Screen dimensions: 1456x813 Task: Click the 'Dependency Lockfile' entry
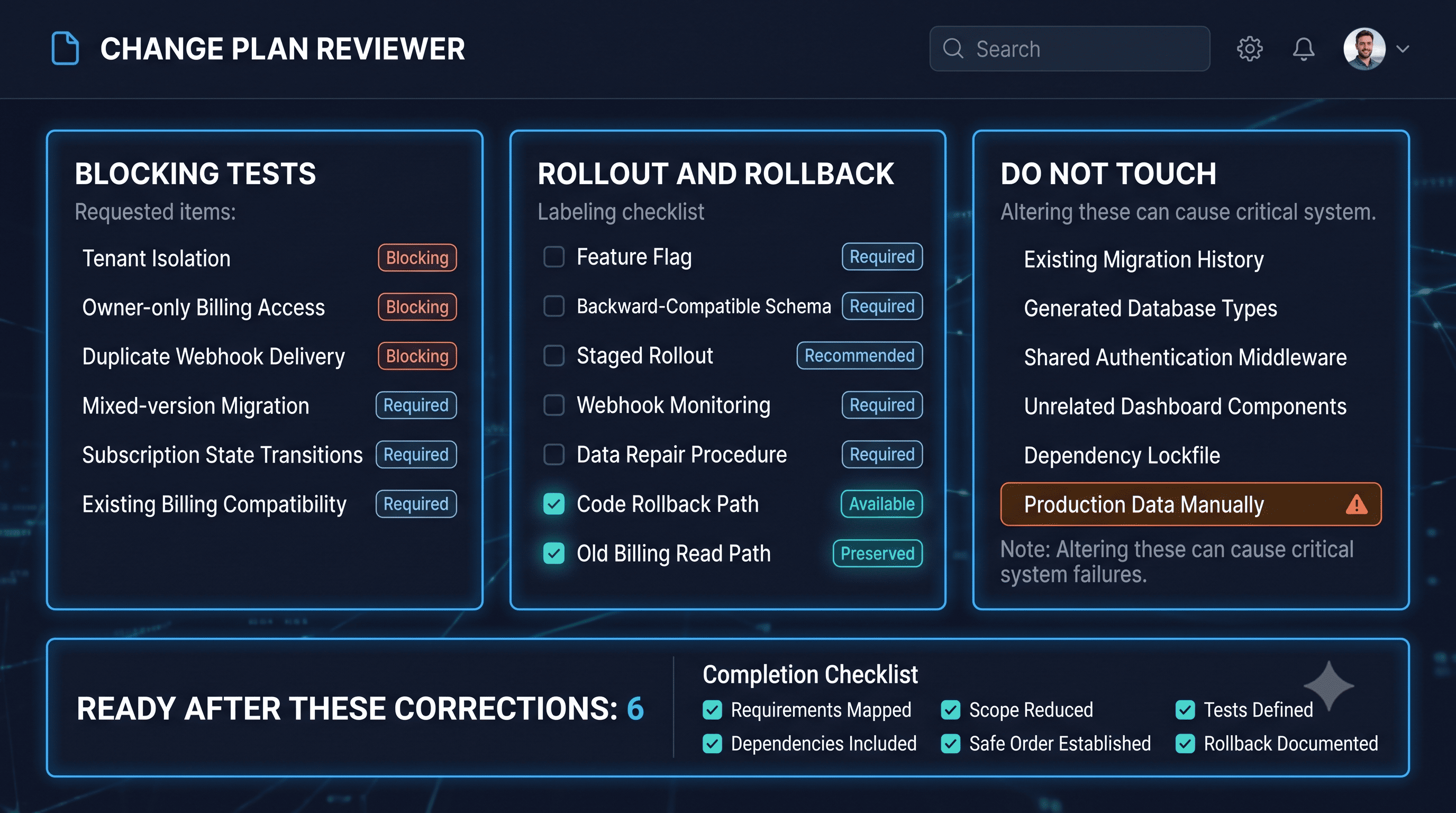[x=1122, y=456]
